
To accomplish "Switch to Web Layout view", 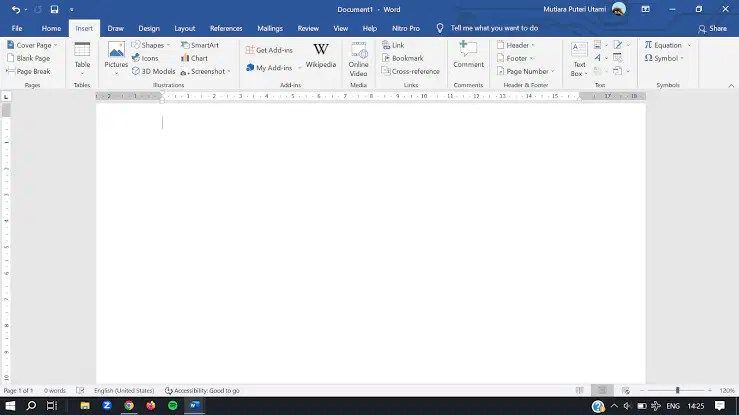I will 625,391.
